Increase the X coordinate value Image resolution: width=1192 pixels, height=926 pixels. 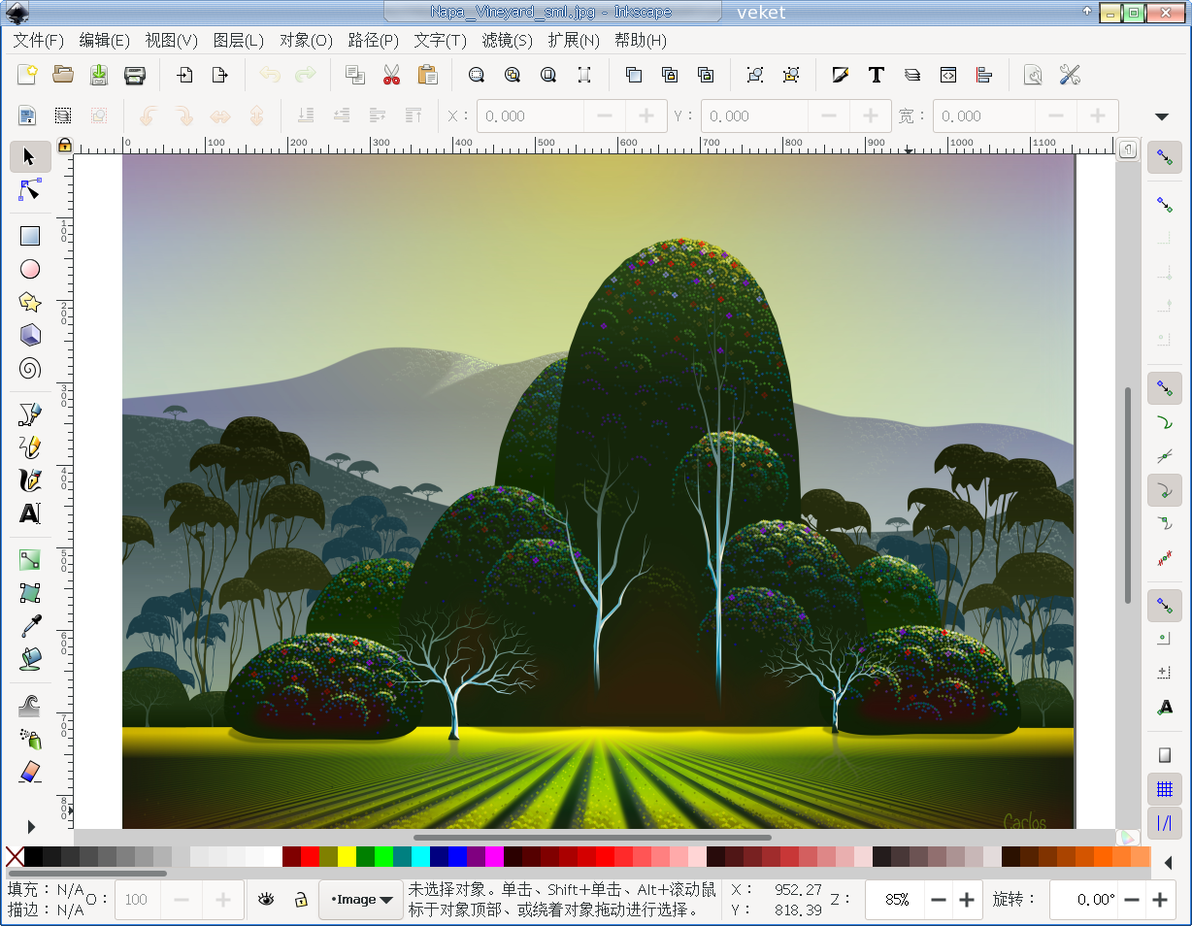point(646,116)
